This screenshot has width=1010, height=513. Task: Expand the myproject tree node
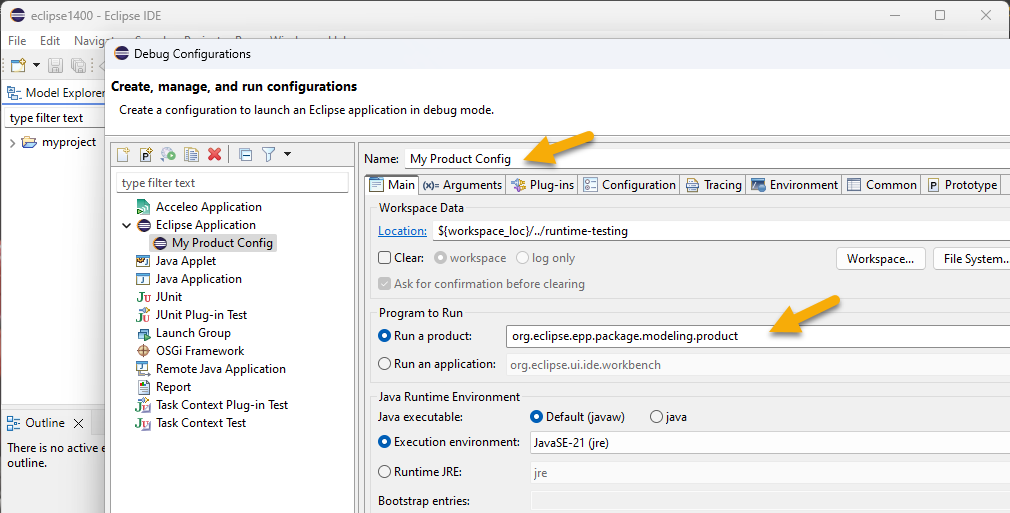(x=12, y=142)
